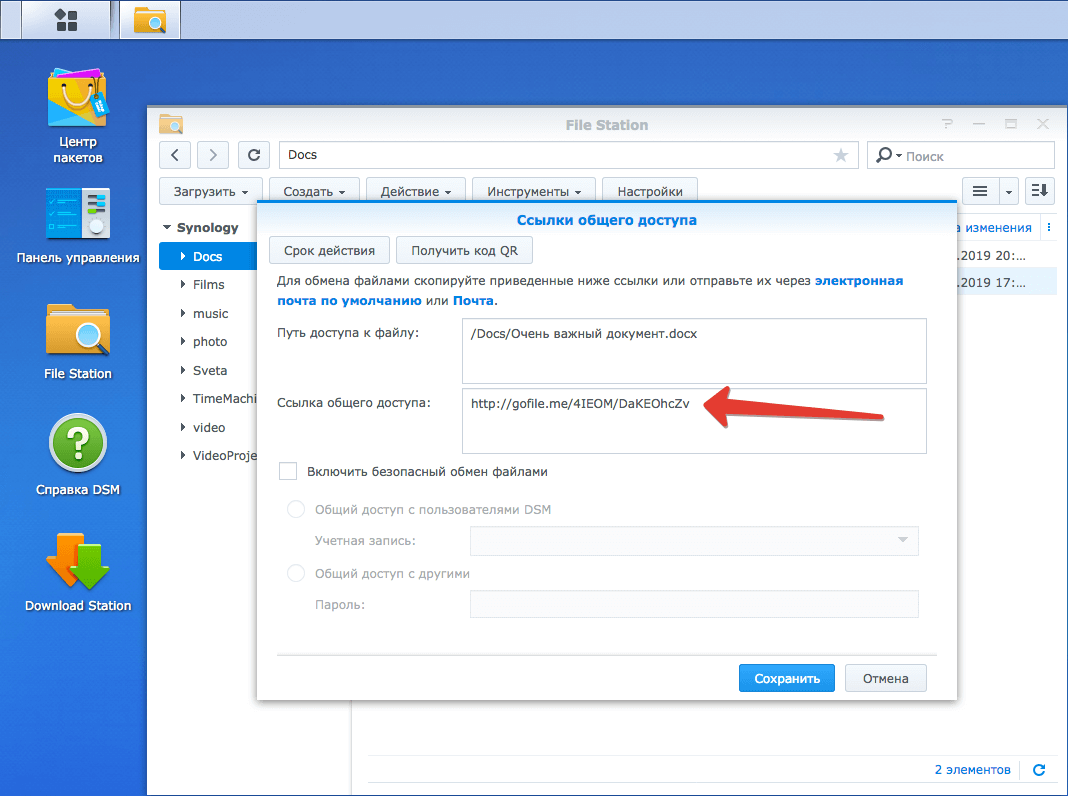The image size is (1068, 796).
Task: Select sharing with DSM users radio option
Action: click(x=296, y=510)
